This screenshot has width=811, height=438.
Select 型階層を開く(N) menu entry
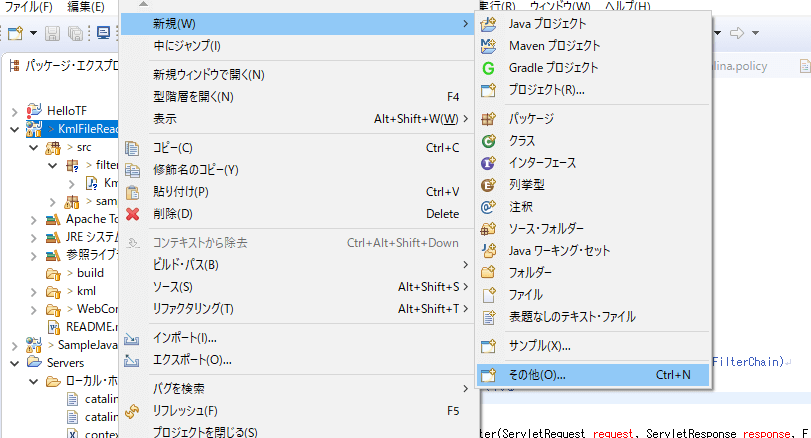tap(297, 97)
